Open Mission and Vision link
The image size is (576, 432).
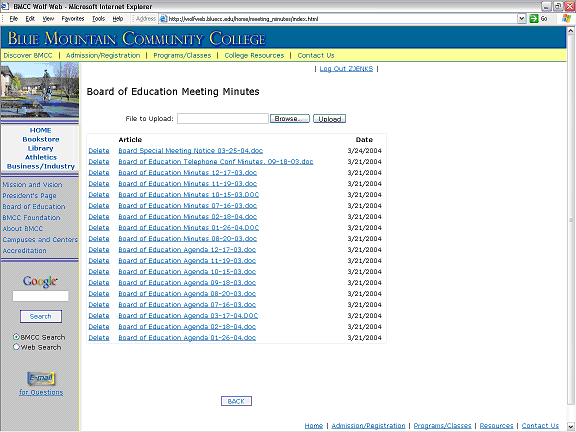tap(32, 185)
